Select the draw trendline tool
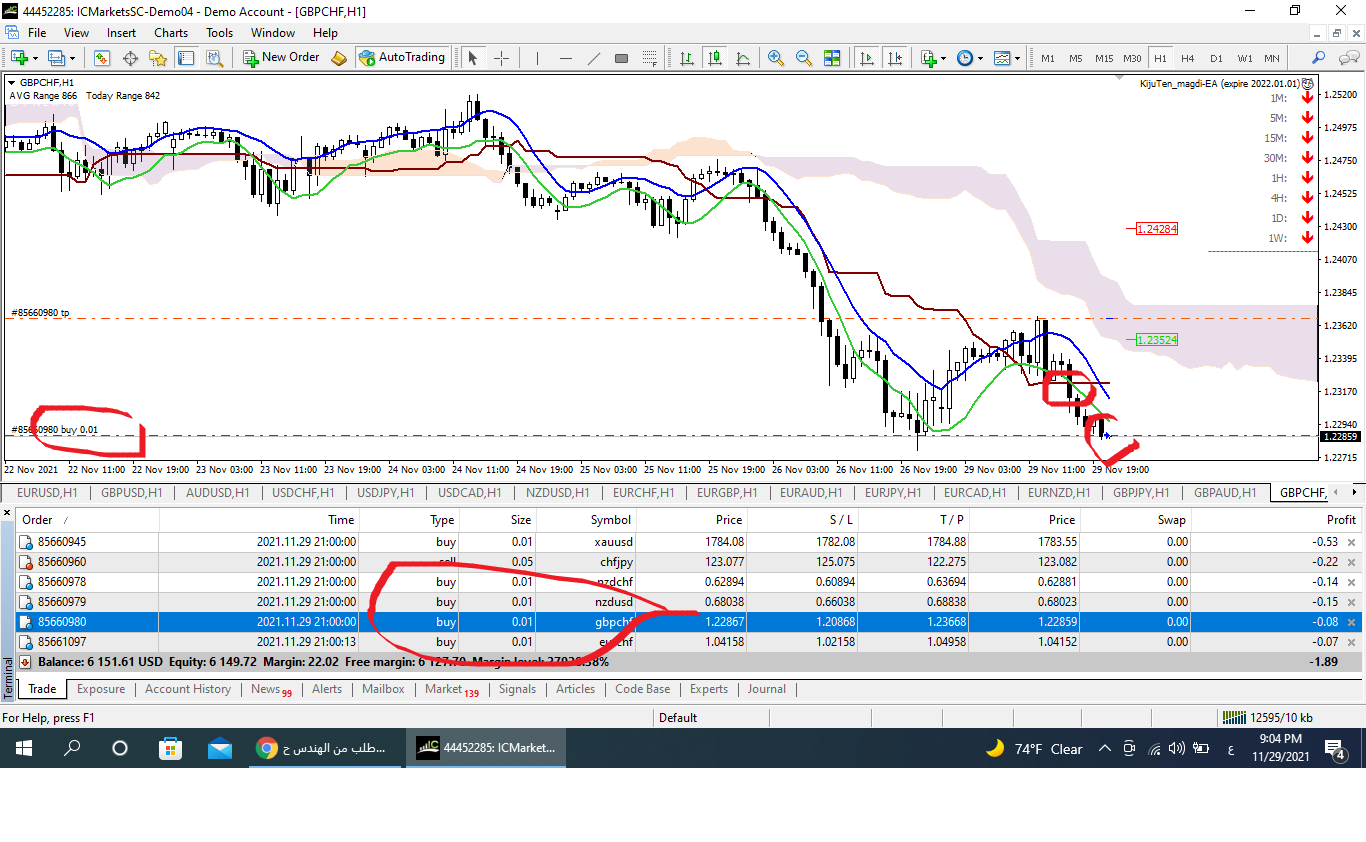Screen dimensions: 1366x842 pyautogui.click(x=593, y=58)
